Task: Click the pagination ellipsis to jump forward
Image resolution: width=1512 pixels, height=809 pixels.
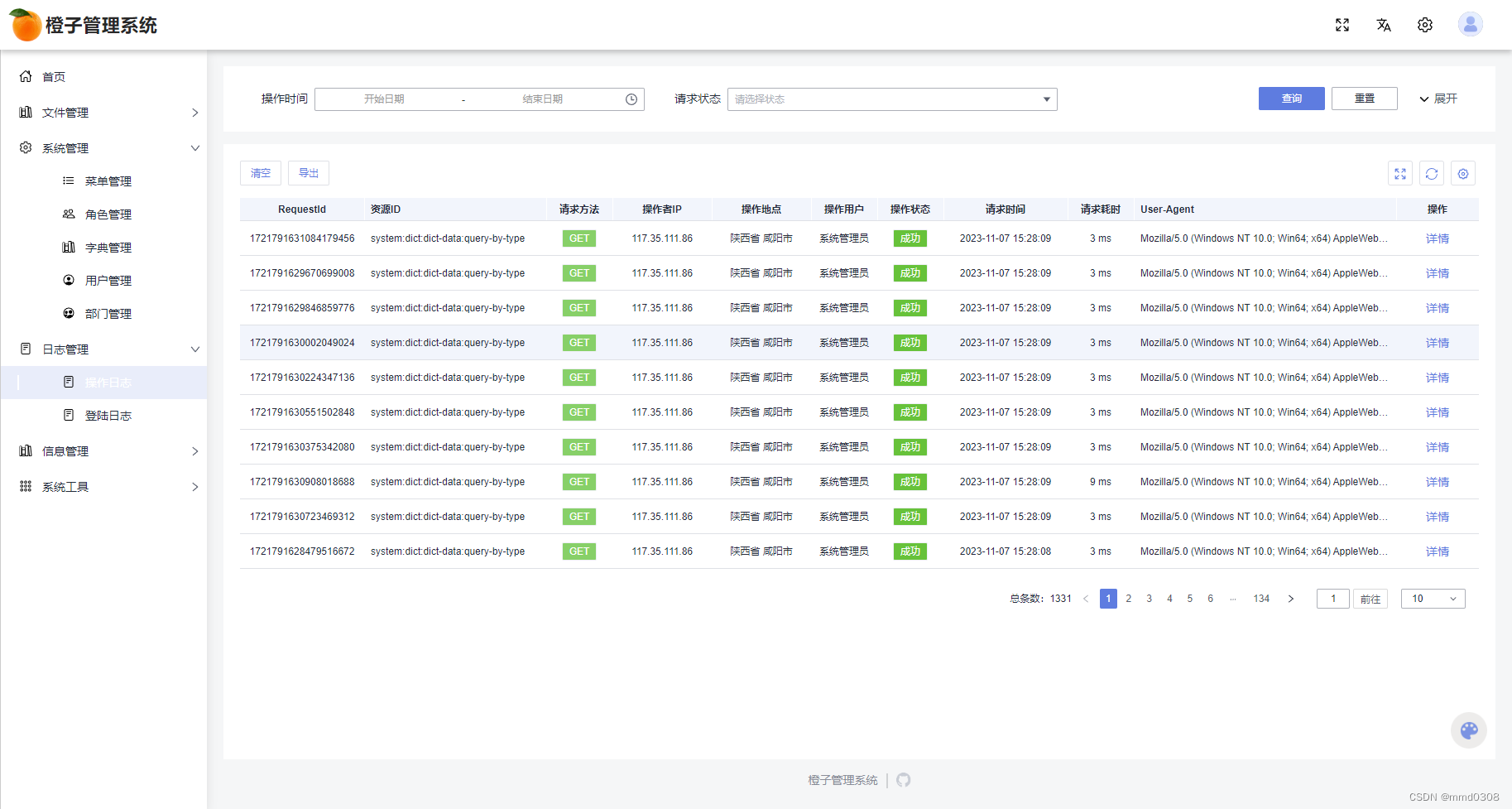Action: click(1233, 599)
